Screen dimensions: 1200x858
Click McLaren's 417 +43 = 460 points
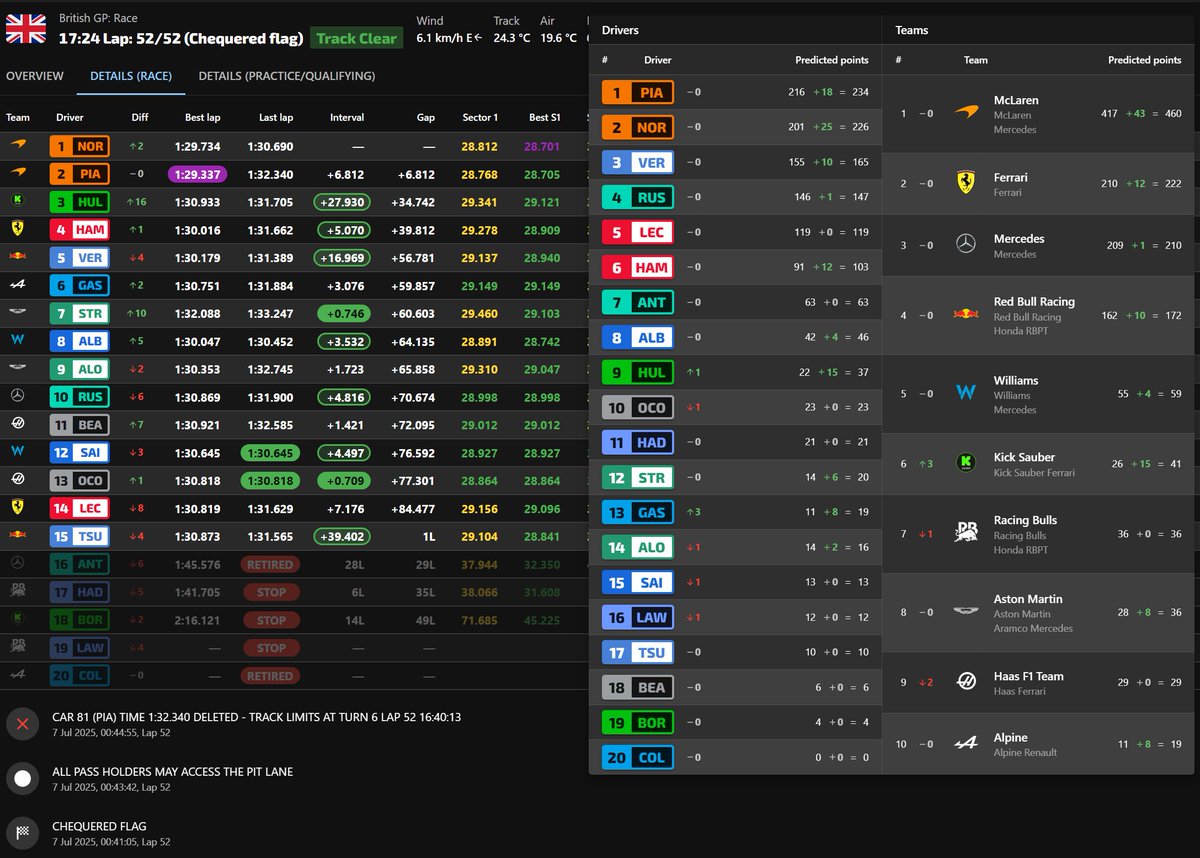(x=1141, y=113)
